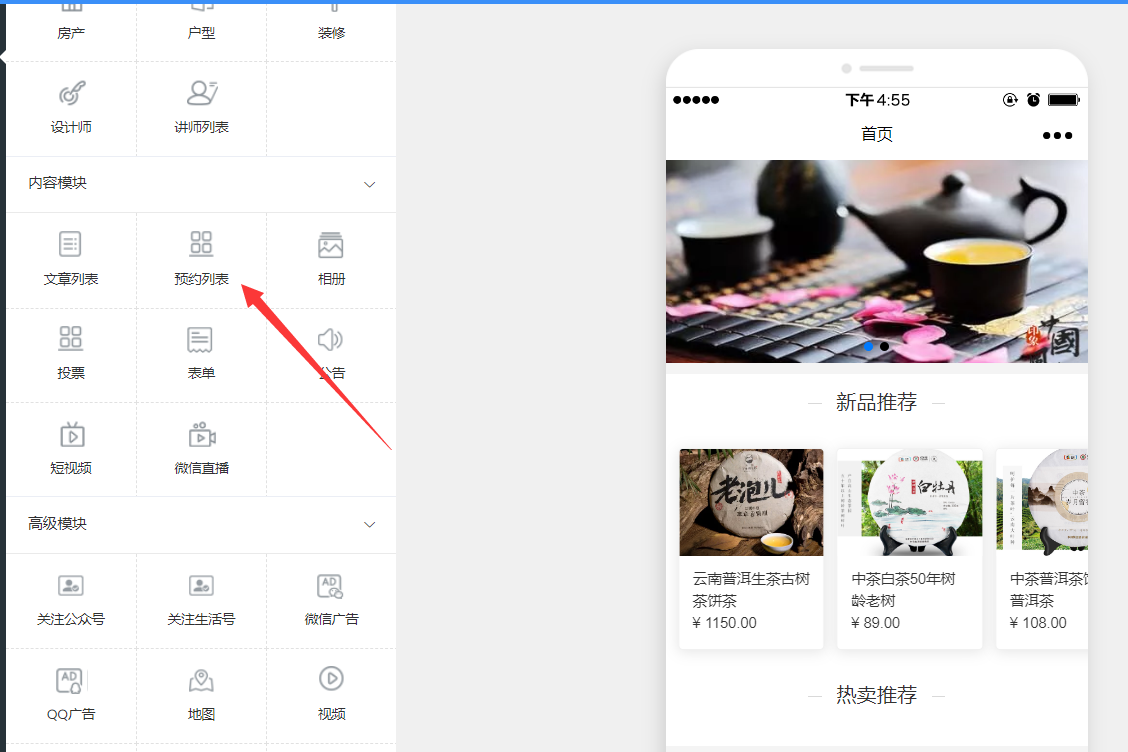
Task: Add the 讲师列表 lecturer list module
Action: point(201,108)
